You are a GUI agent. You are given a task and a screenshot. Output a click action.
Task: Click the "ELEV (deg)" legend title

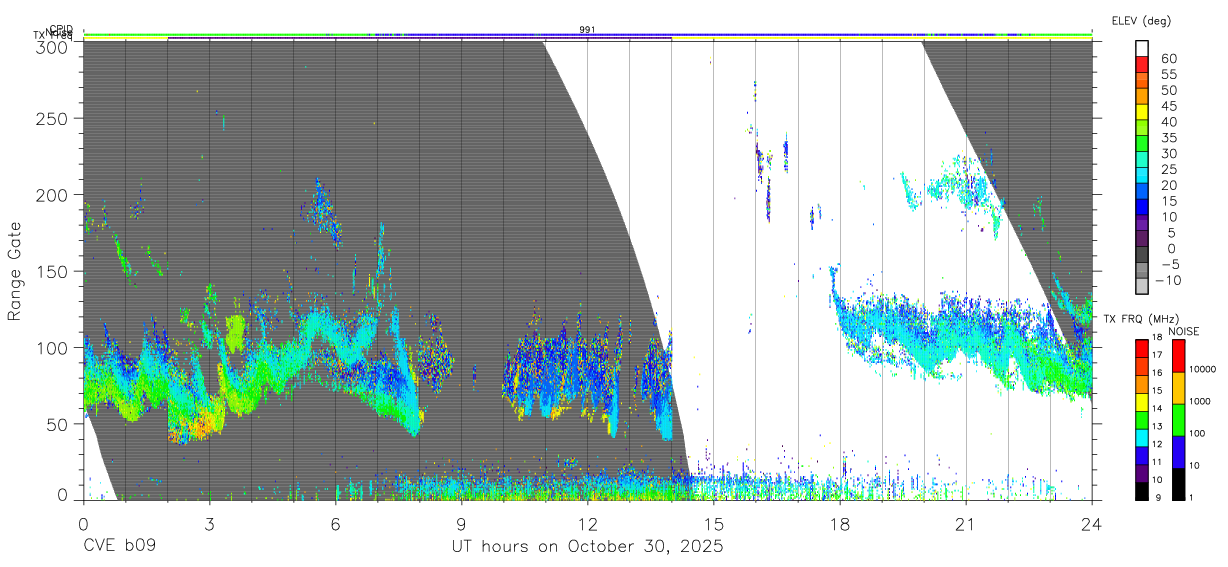tap(1141, 20)
